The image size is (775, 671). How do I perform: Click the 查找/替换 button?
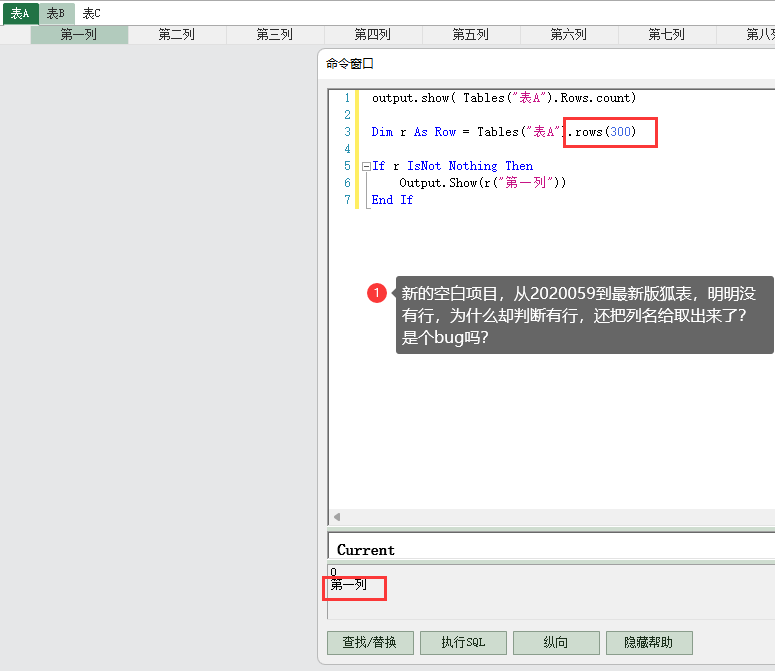tap(369, 642)
